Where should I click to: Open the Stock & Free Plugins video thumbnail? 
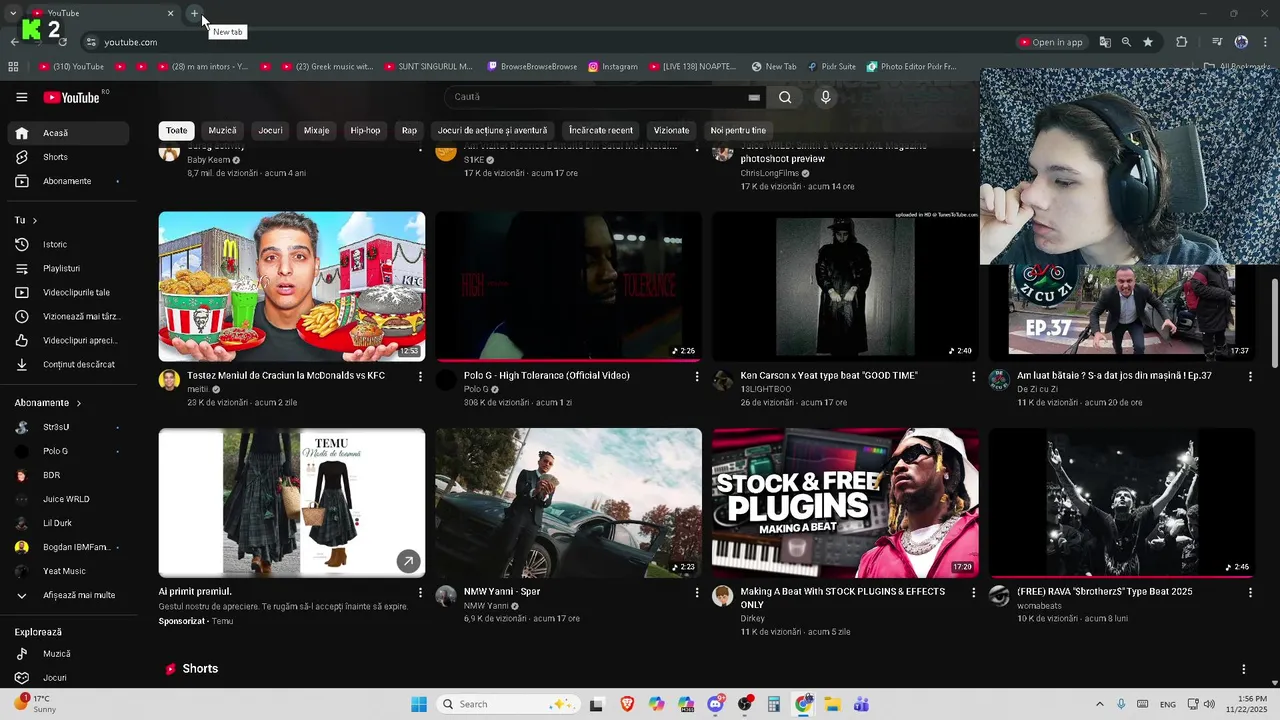click(845, 503)
